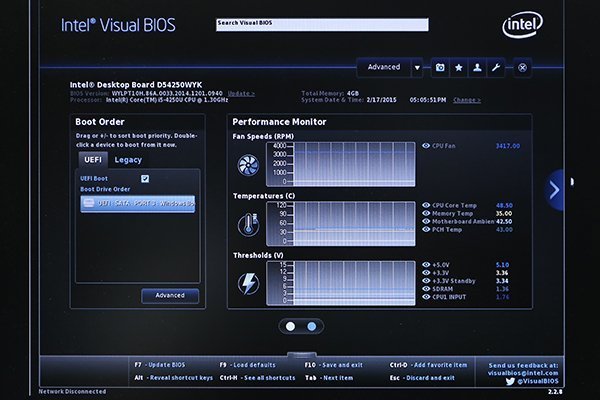Click the fan speeds icon
This screenshot has width=600, height=400.
tap(247, 164)
